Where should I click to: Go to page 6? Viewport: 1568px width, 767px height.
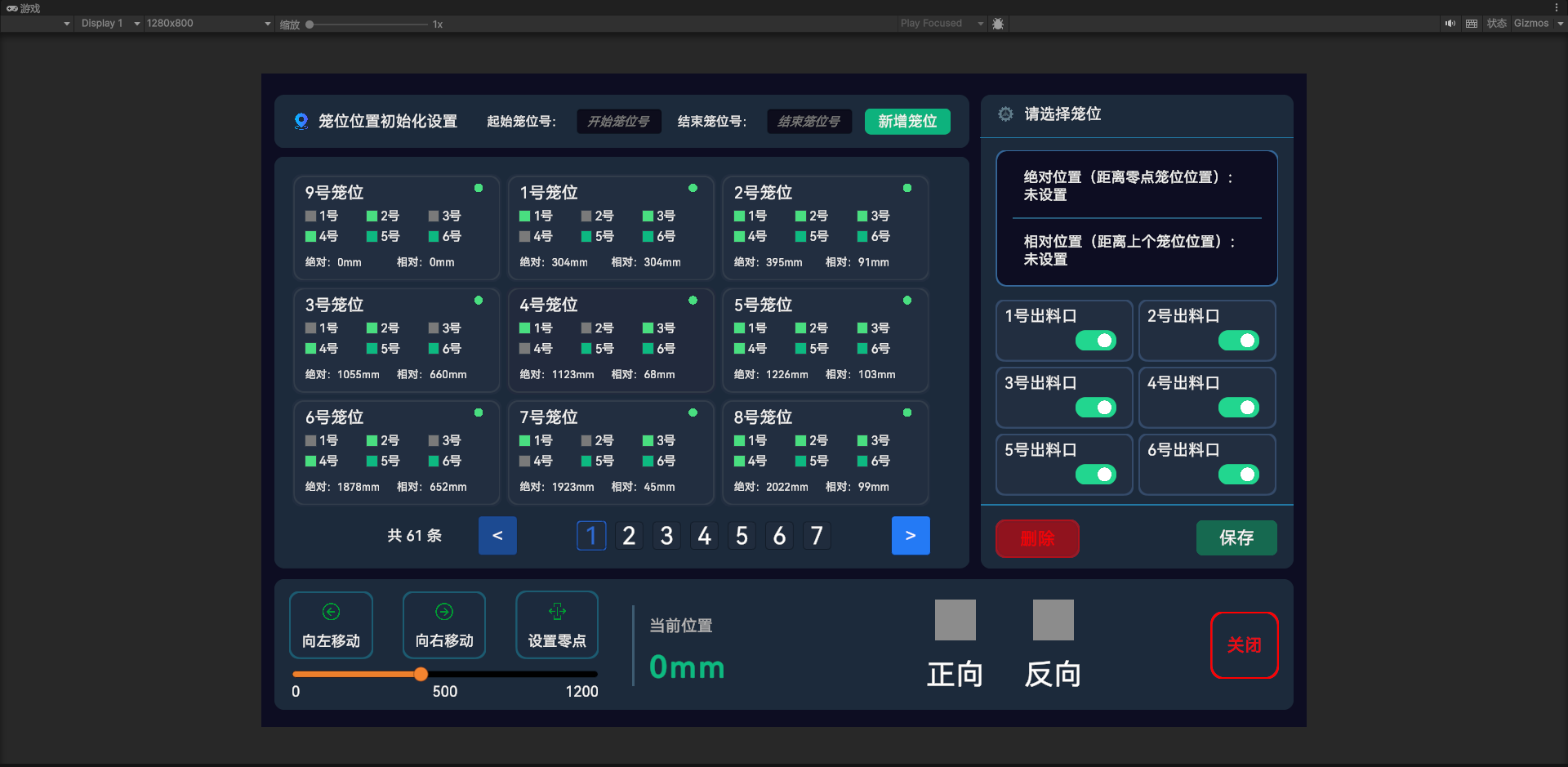tap(779, 536)
